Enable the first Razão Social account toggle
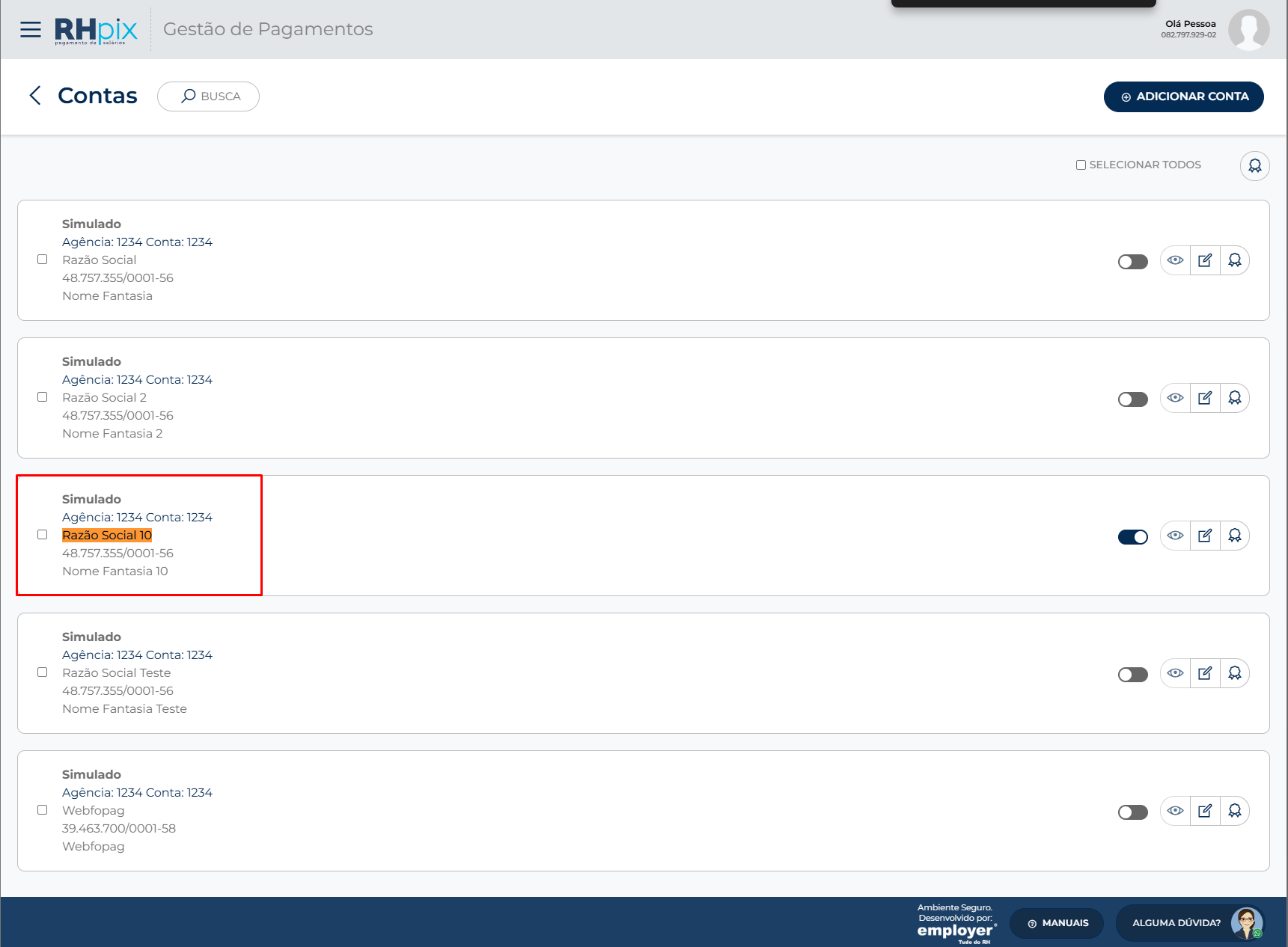1288x947 pixels. pos(1133,262)
